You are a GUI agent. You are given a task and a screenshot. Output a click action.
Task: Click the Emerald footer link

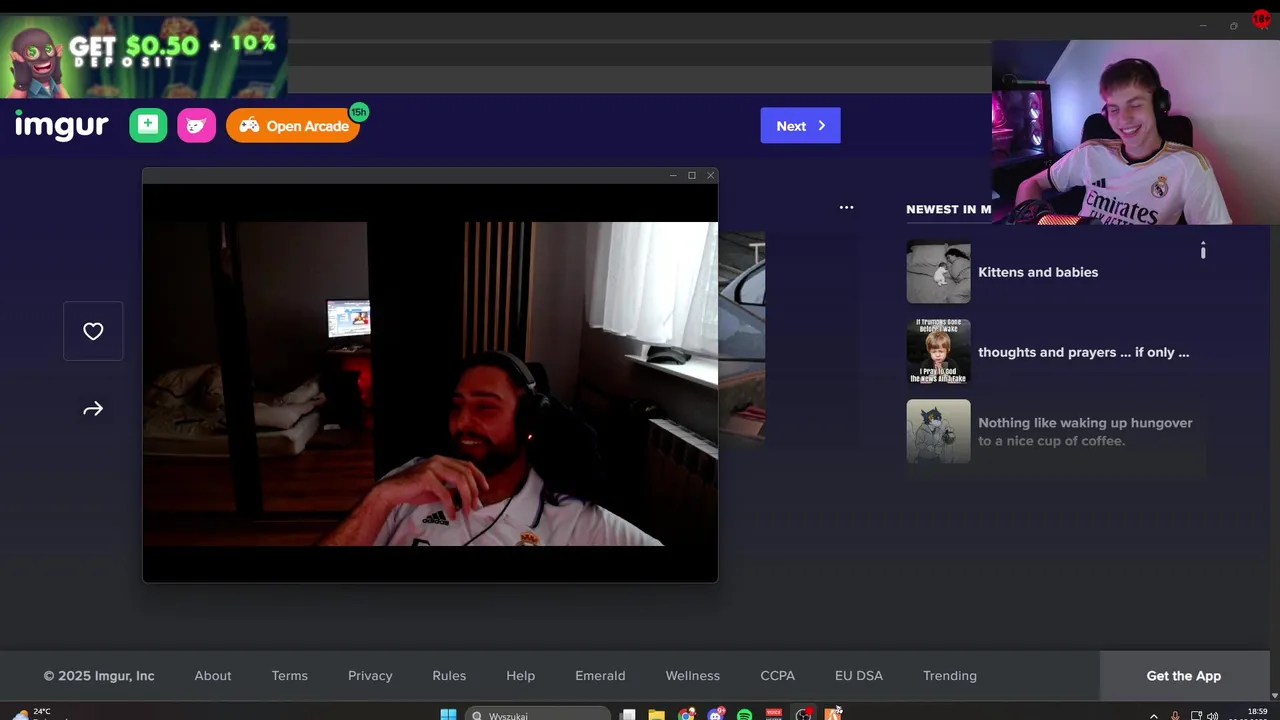click(x=600, y=676)
